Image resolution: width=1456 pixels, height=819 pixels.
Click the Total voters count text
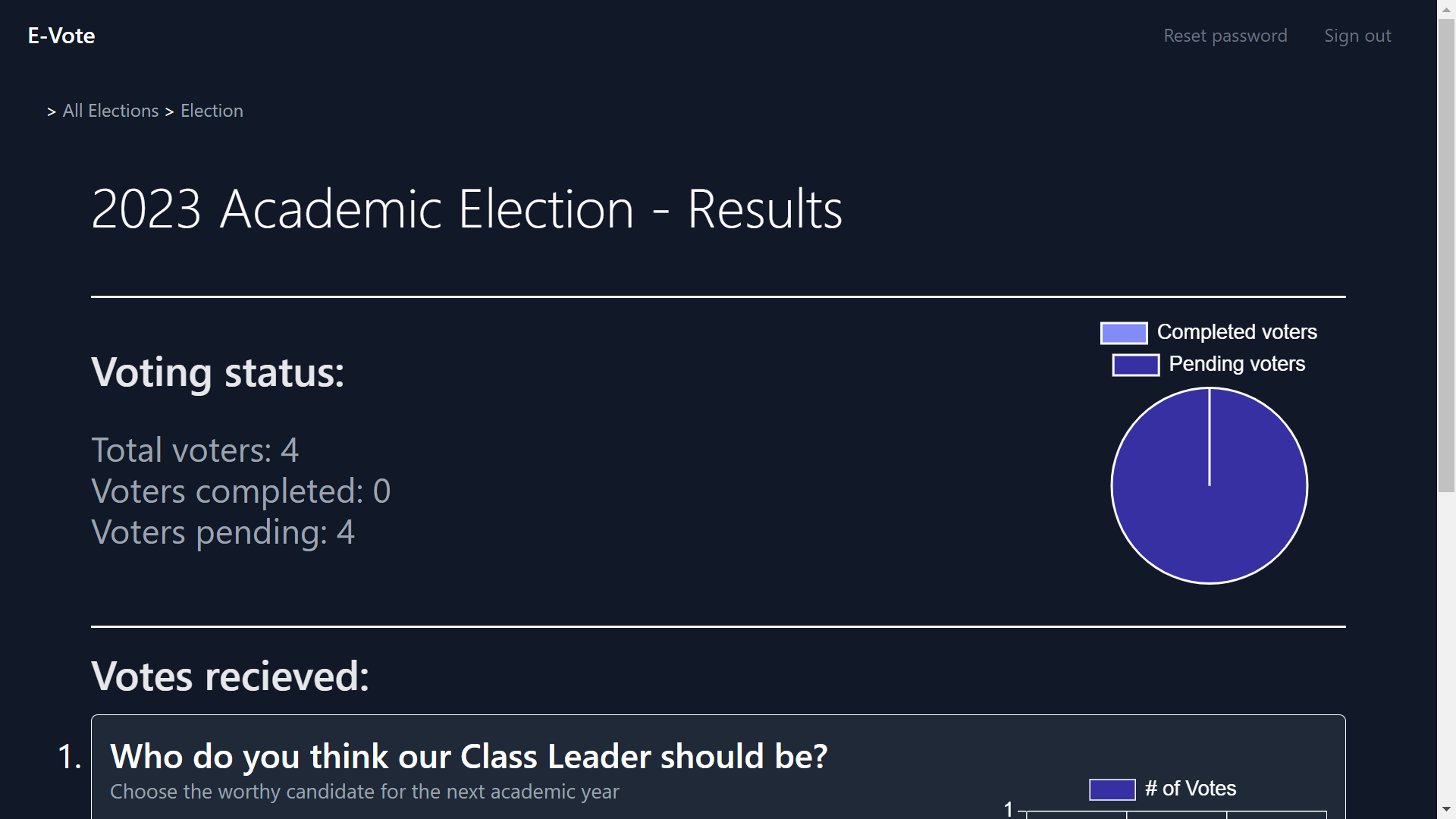click(x=195, y=450)
